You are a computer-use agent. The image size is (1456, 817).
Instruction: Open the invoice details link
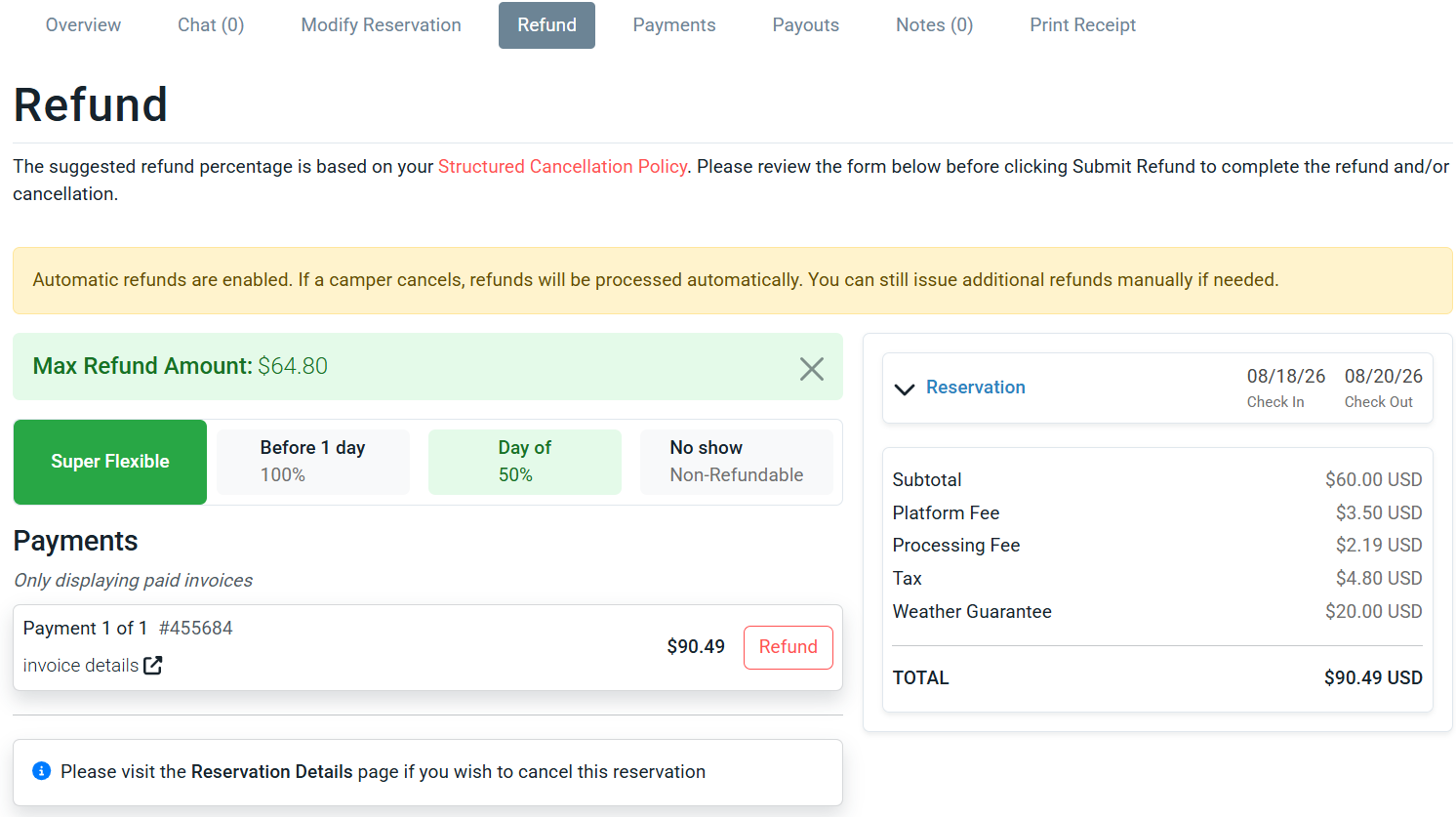(81, 666)
